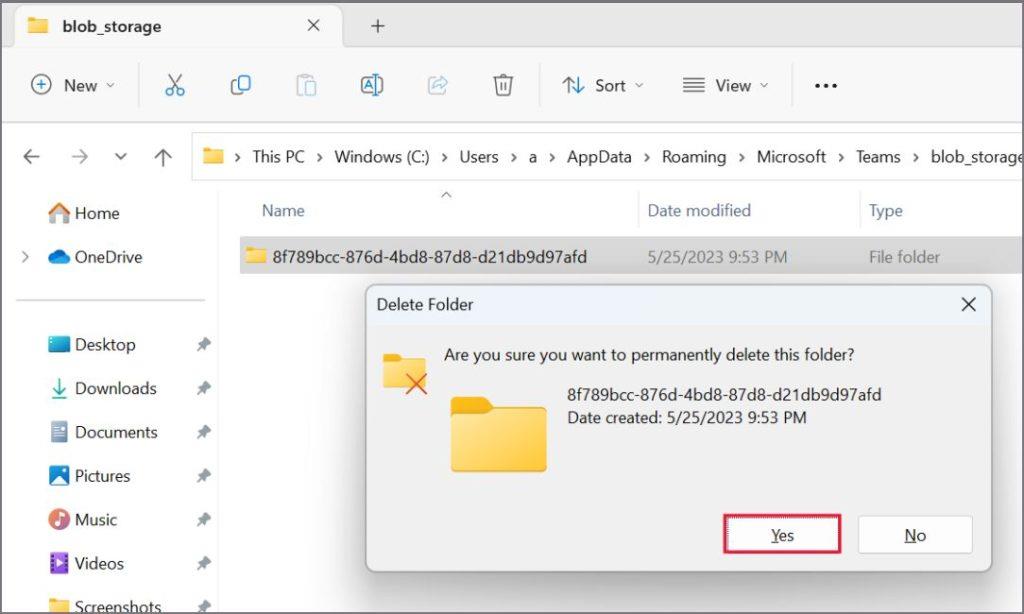Close the blob_storage tab

(313, 25)
